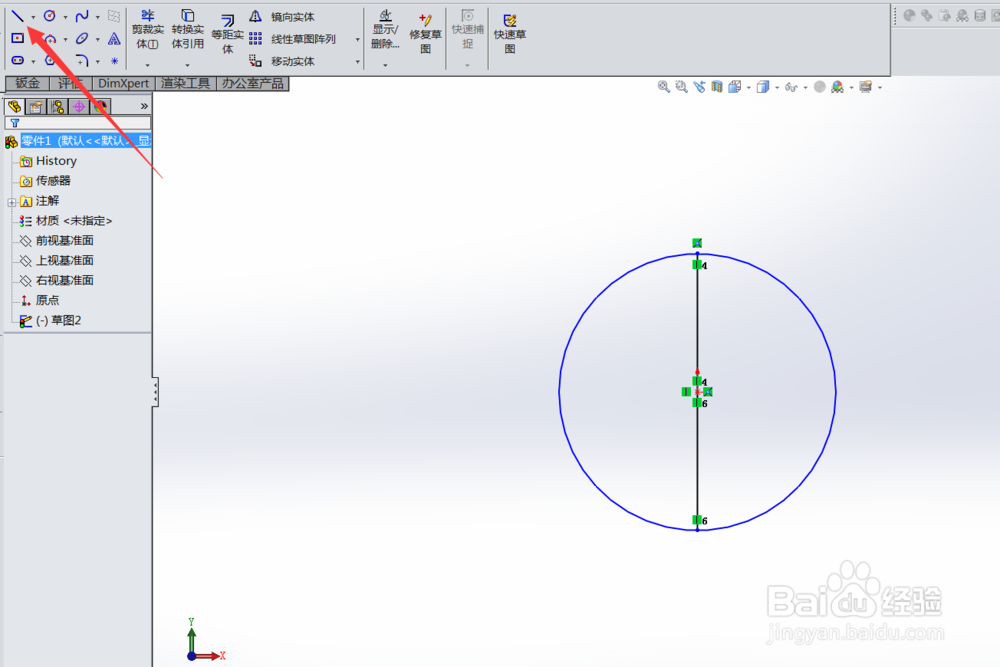Image resolution: width=1000 pixels, height=667 pixels.
Task: Open the dropdown under 显示/删除
Action: (x=385, y=65)
